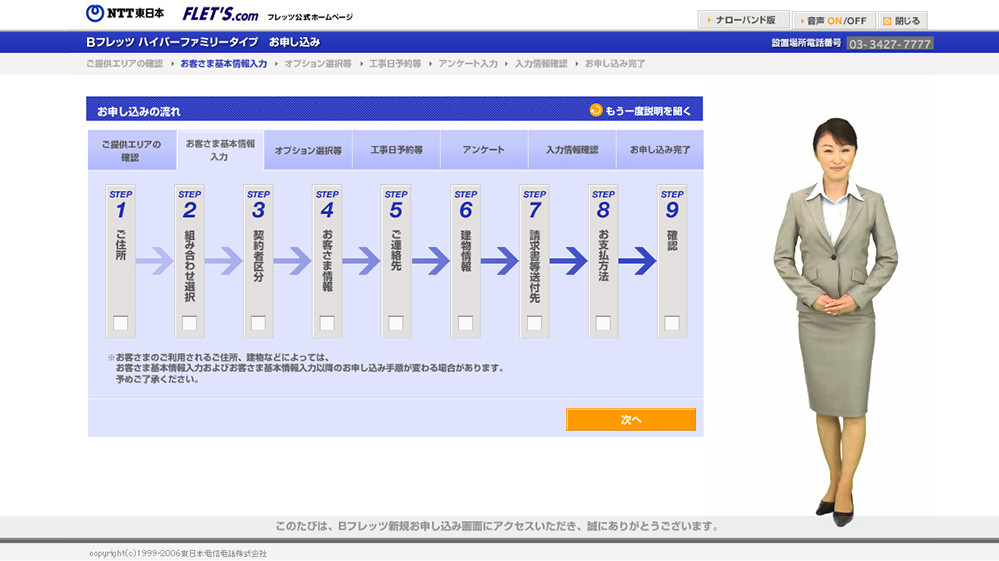Switch to ナローバンド版
This screenshot has width=999, height=561.
point(743,20)
